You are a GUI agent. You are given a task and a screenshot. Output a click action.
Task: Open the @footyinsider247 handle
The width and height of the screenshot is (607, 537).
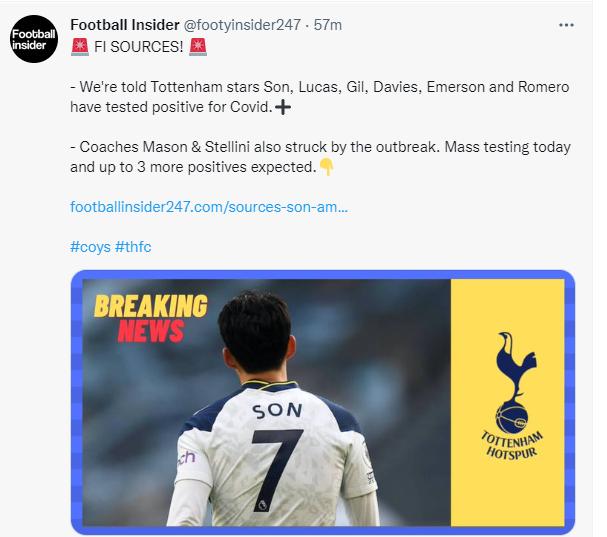tap(242, 25)
